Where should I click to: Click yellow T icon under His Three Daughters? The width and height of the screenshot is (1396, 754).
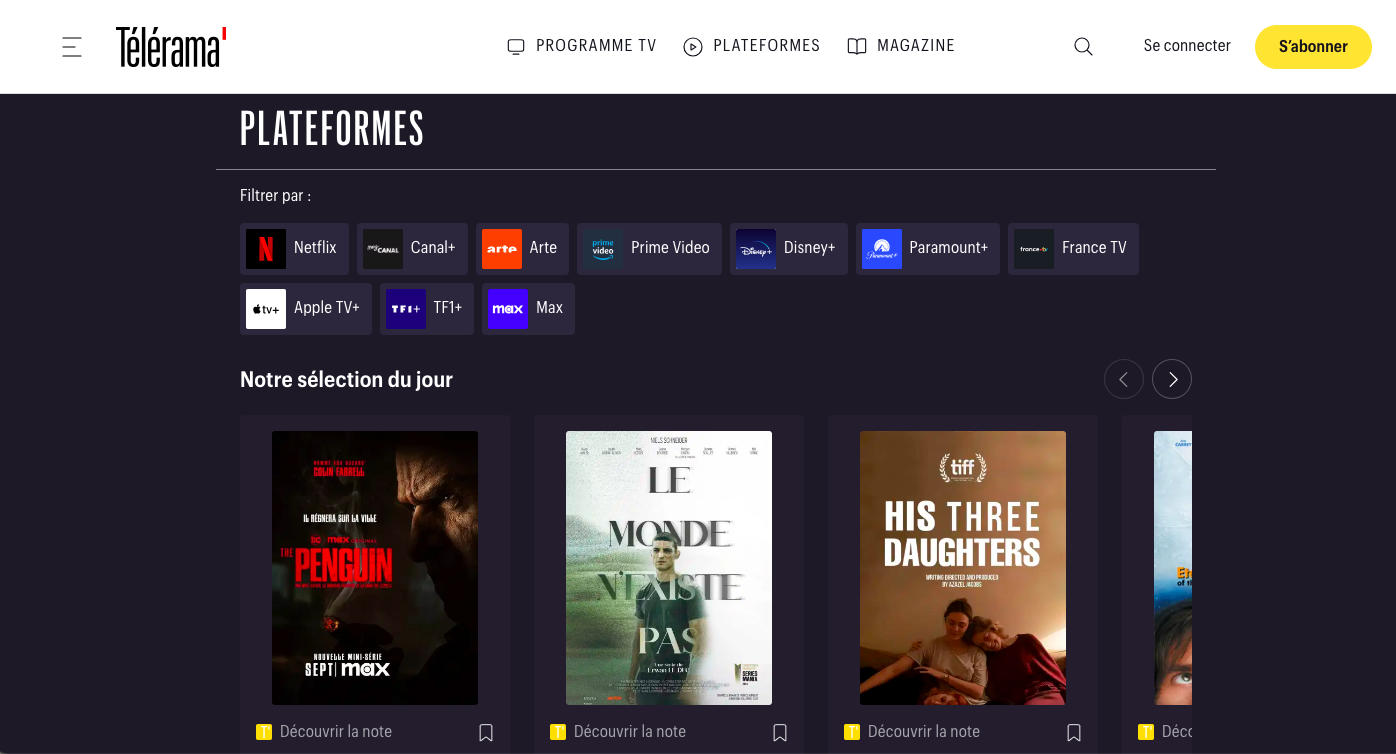coord(852,732)
